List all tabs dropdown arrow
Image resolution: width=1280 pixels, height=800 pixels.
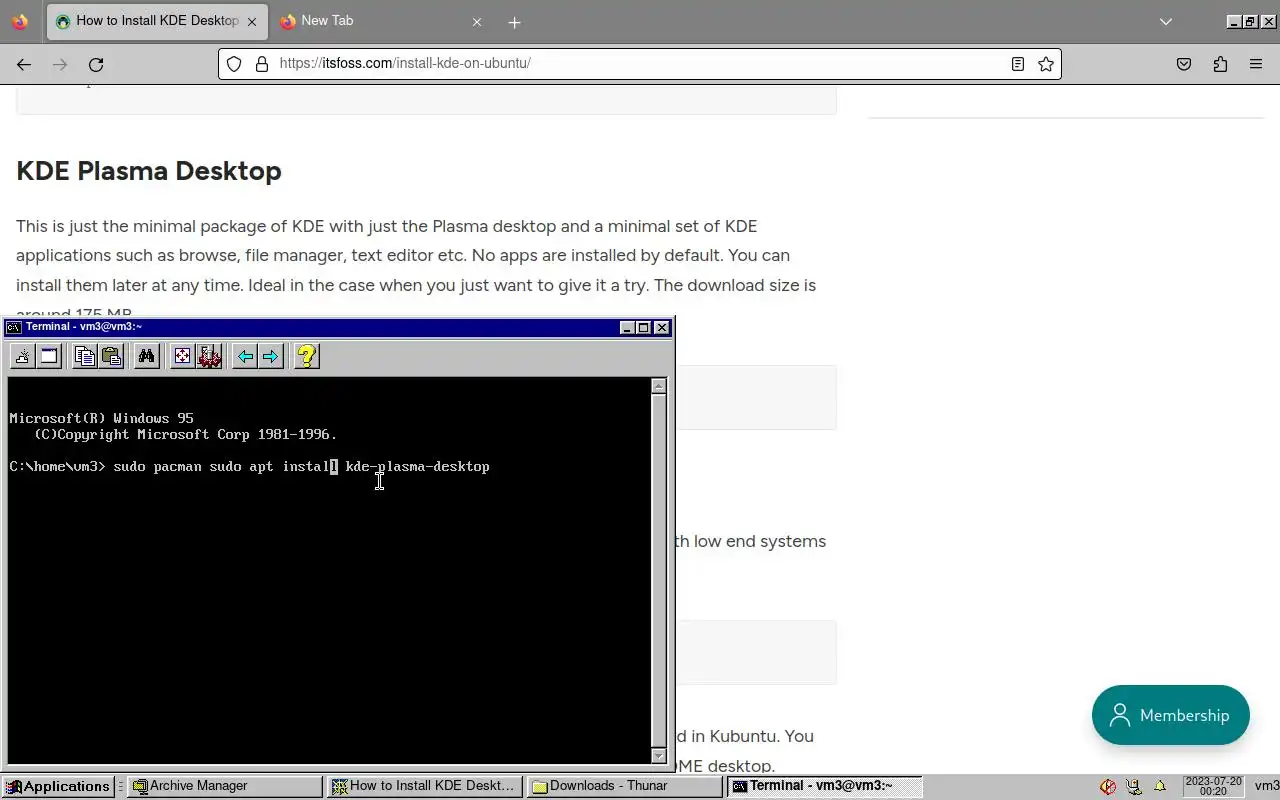(1166, 22)
